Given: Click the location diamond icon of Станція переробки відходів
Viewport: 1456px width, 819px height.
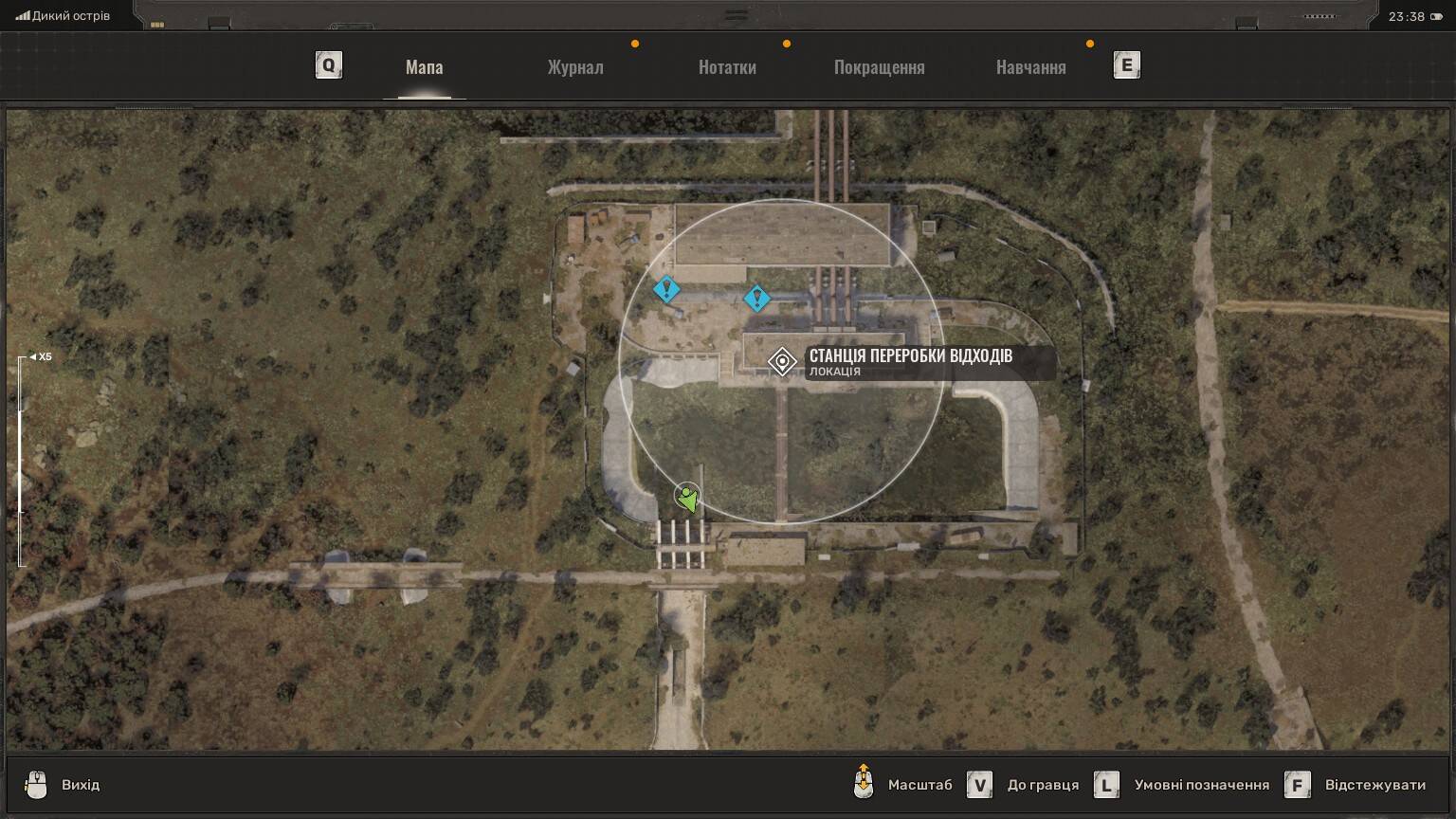Looking at the screenshot, I should click(782, 361).
